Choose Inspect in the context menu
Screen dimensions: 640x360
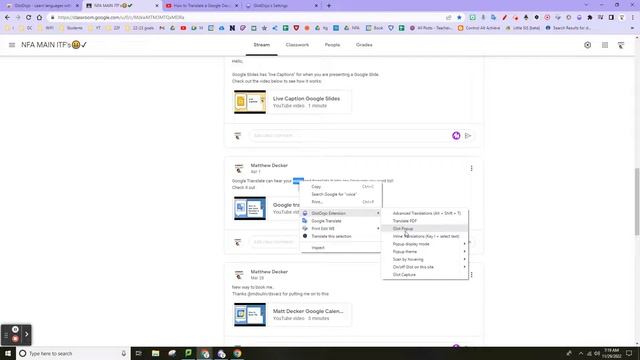coord(341,248)
